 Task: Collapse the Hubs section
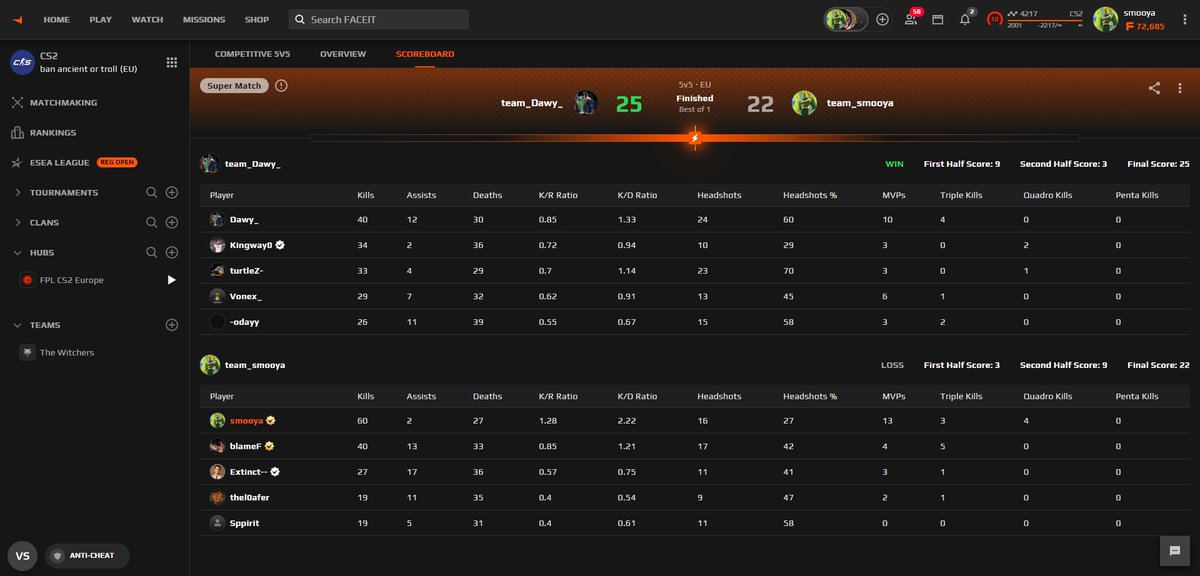[17, 252]
